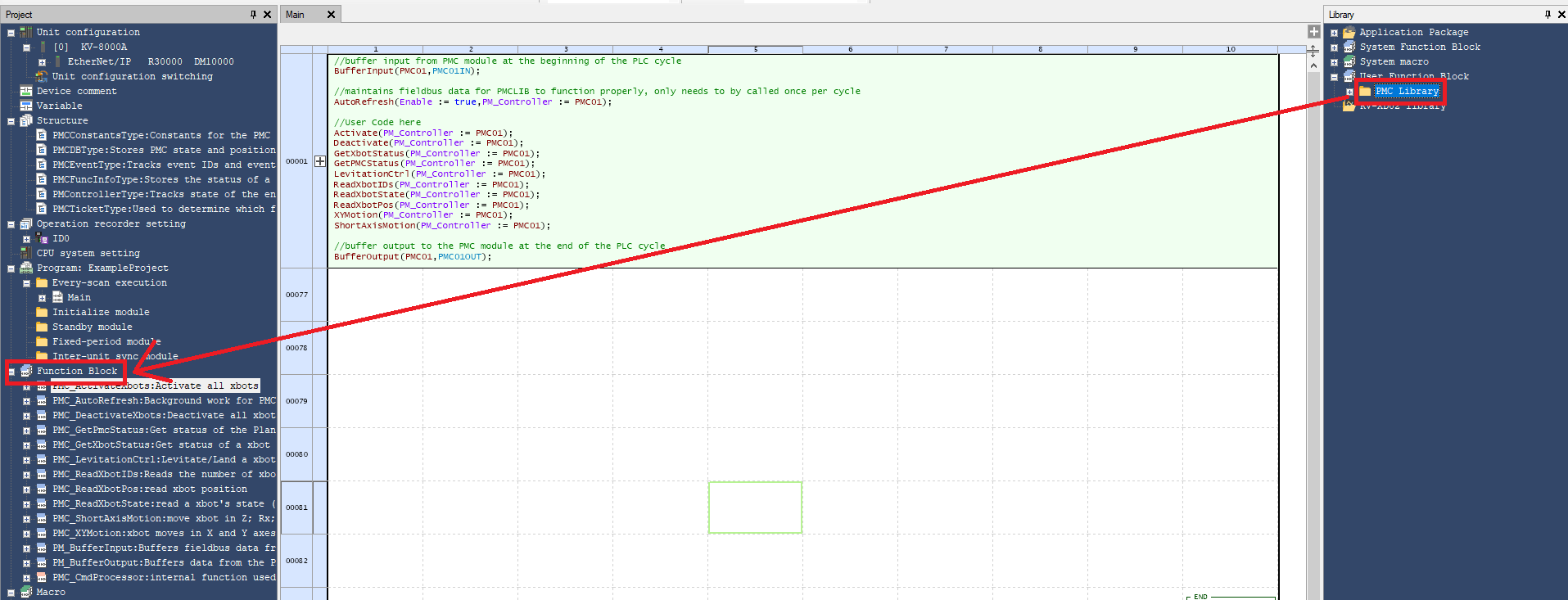This screenshot has width=1568, height=600.
Task: Select PMC_XYMotion function block in tree
Action: (164, 533)
